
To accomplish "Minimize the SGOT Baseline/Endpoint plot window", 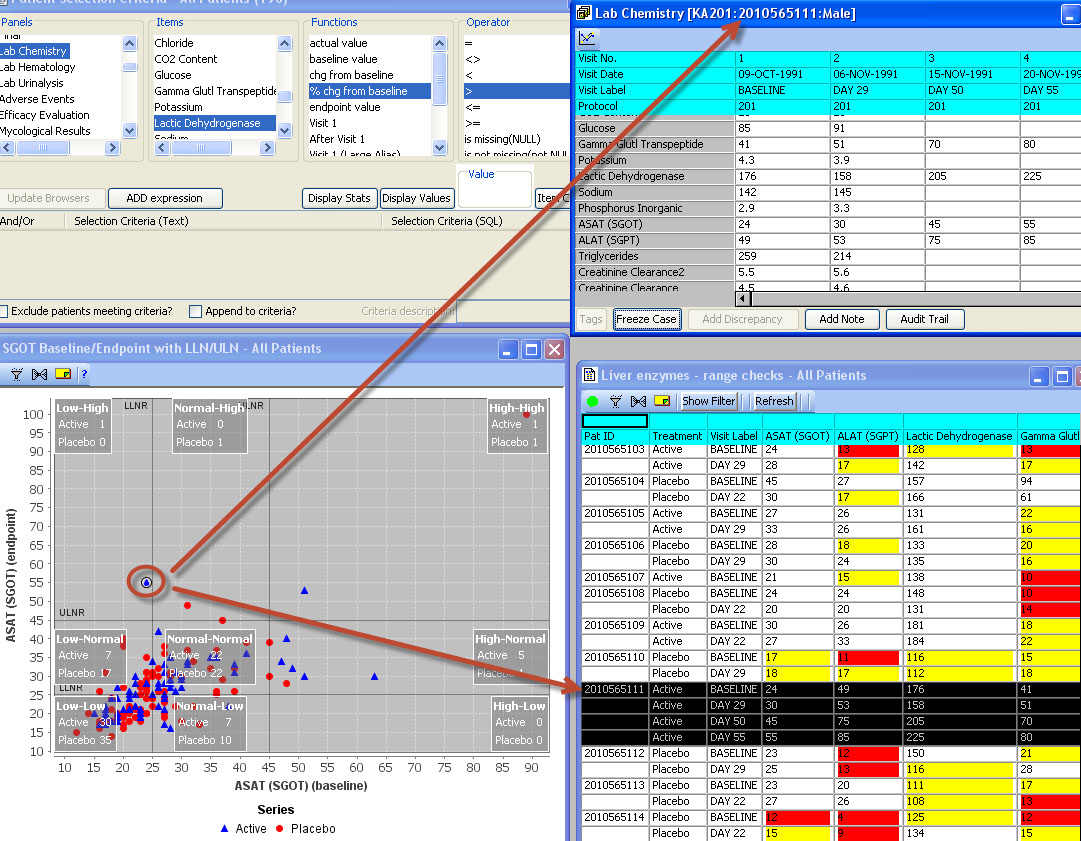I will pyautogui.click(x=507, y=349).
